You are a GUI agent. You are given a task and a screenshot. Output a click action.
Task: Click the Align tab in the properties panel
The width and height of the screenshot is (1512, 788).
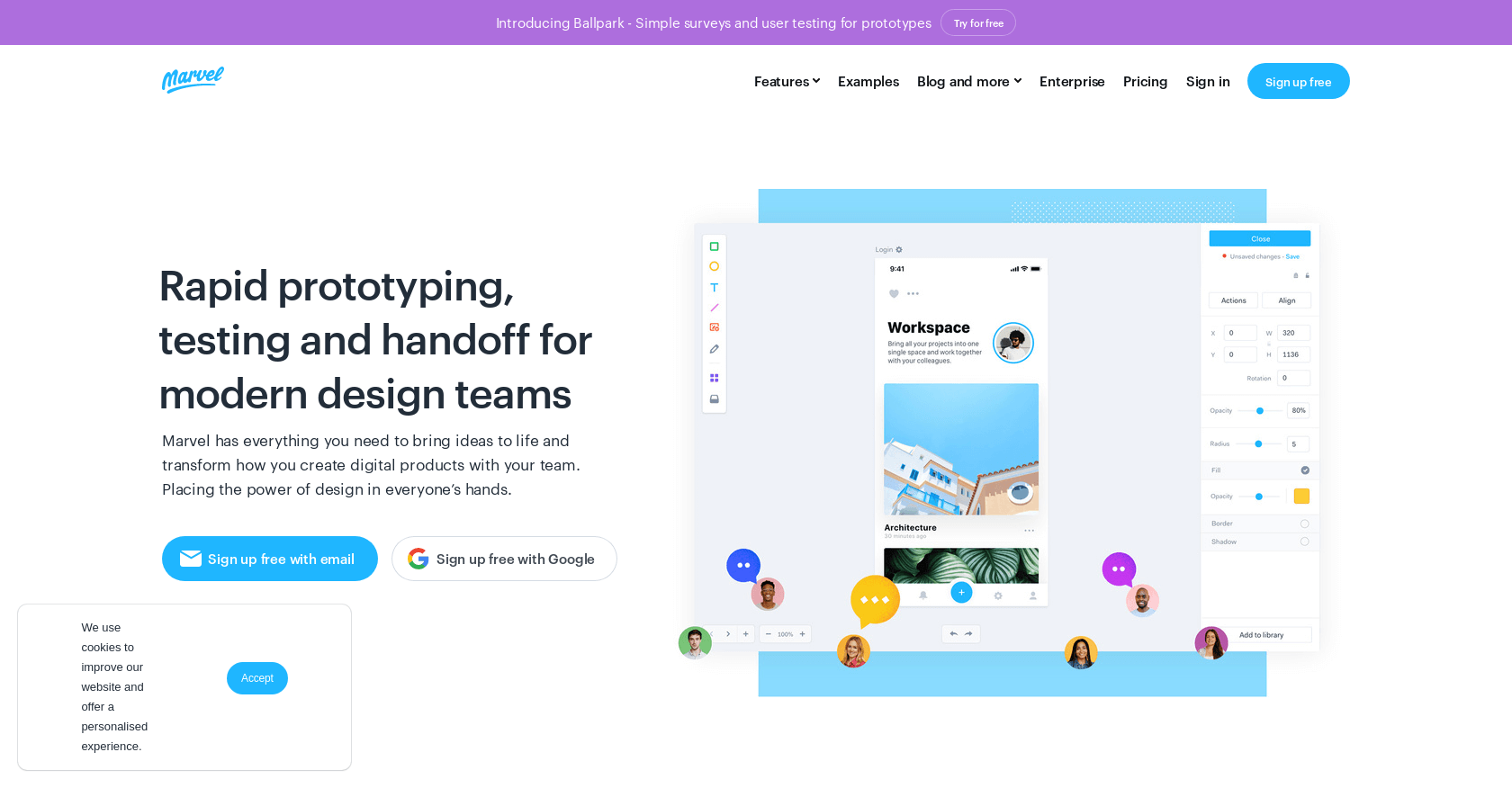pos(1287,300)
